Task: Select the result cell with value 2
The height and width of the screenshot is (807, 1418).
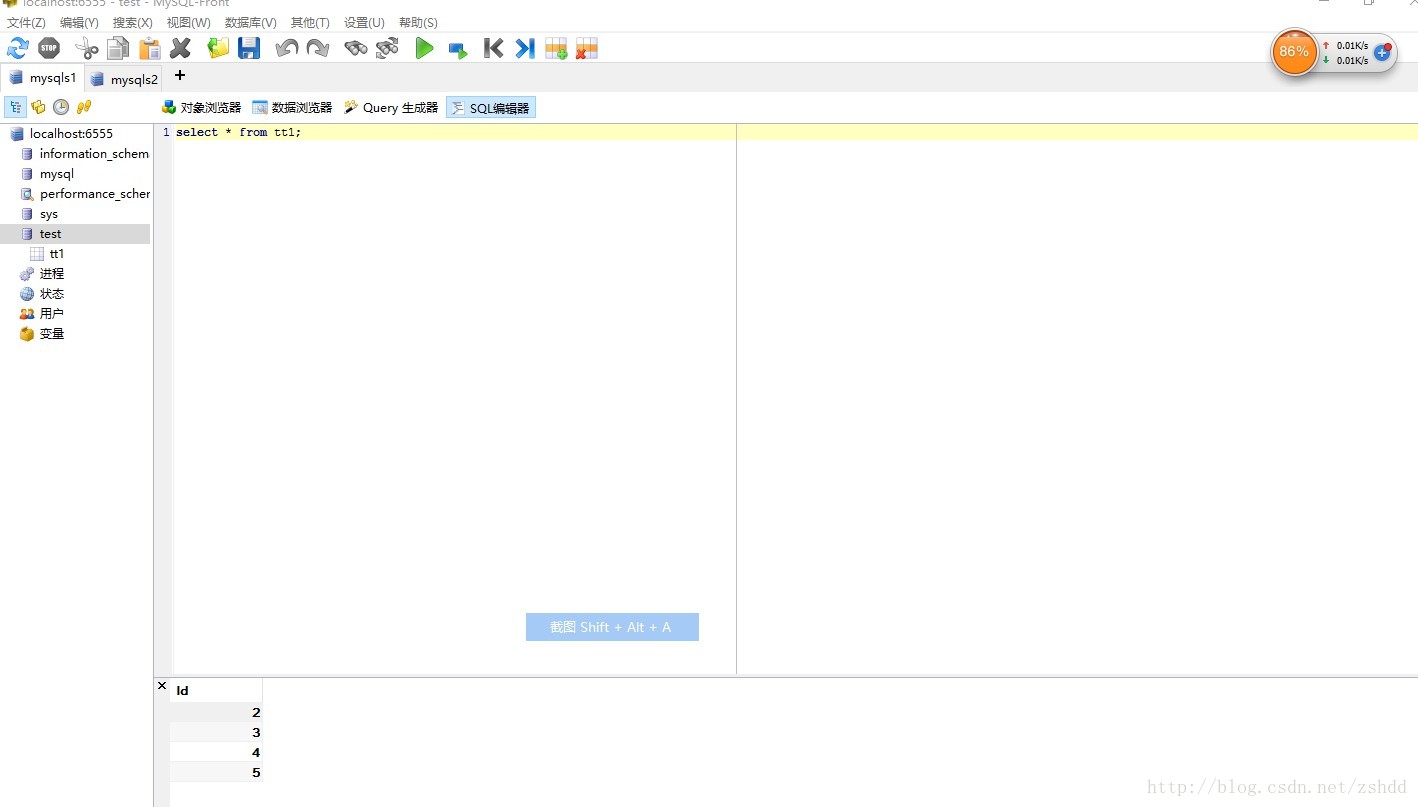Action: pos(216,712)
